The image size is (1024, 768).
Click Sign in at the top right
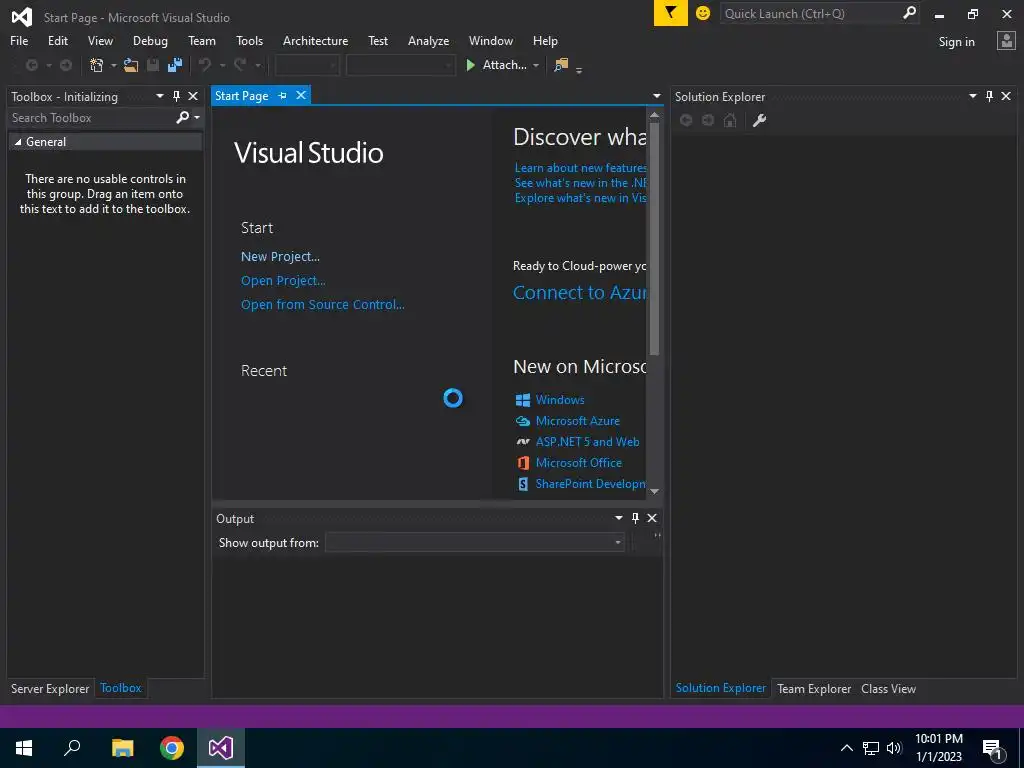tap(957, 42)
